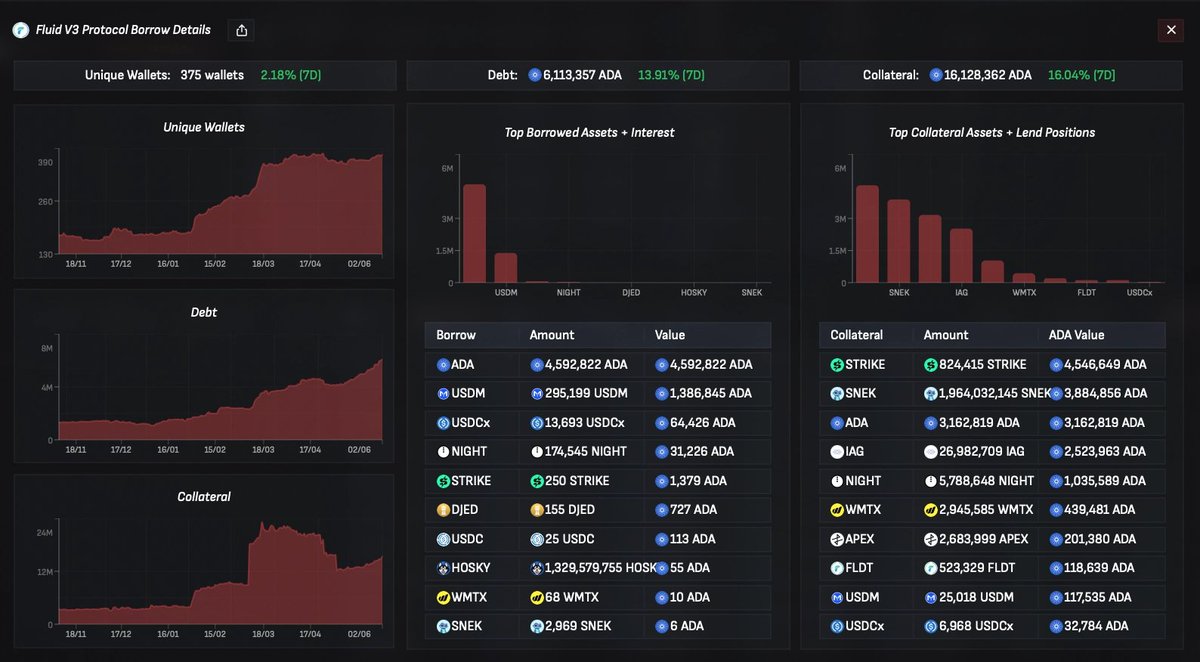Click the USDM token icon in Borrow column
Image resolution: width=1200 pixels, height=662 pixels.
click(x=443, y=394)
